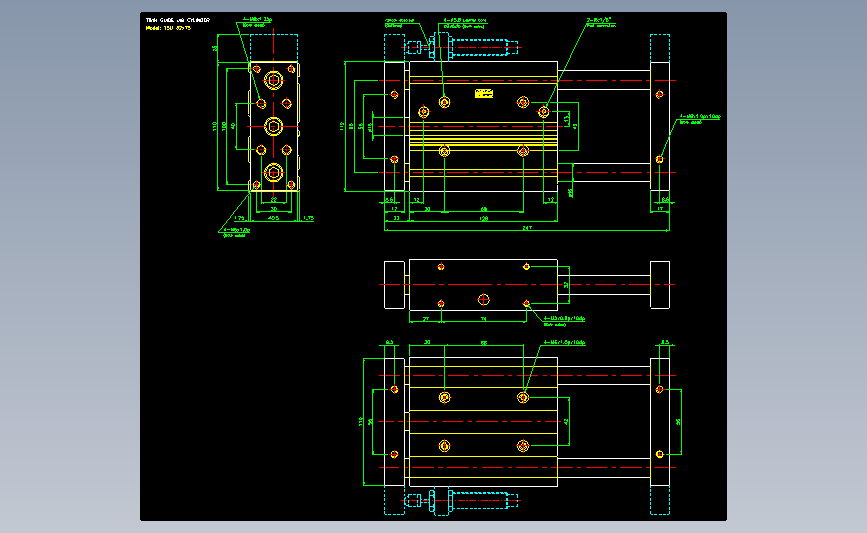Click the round port between the four middle-view holes
The image size is (867, 533).
point(483,300)
